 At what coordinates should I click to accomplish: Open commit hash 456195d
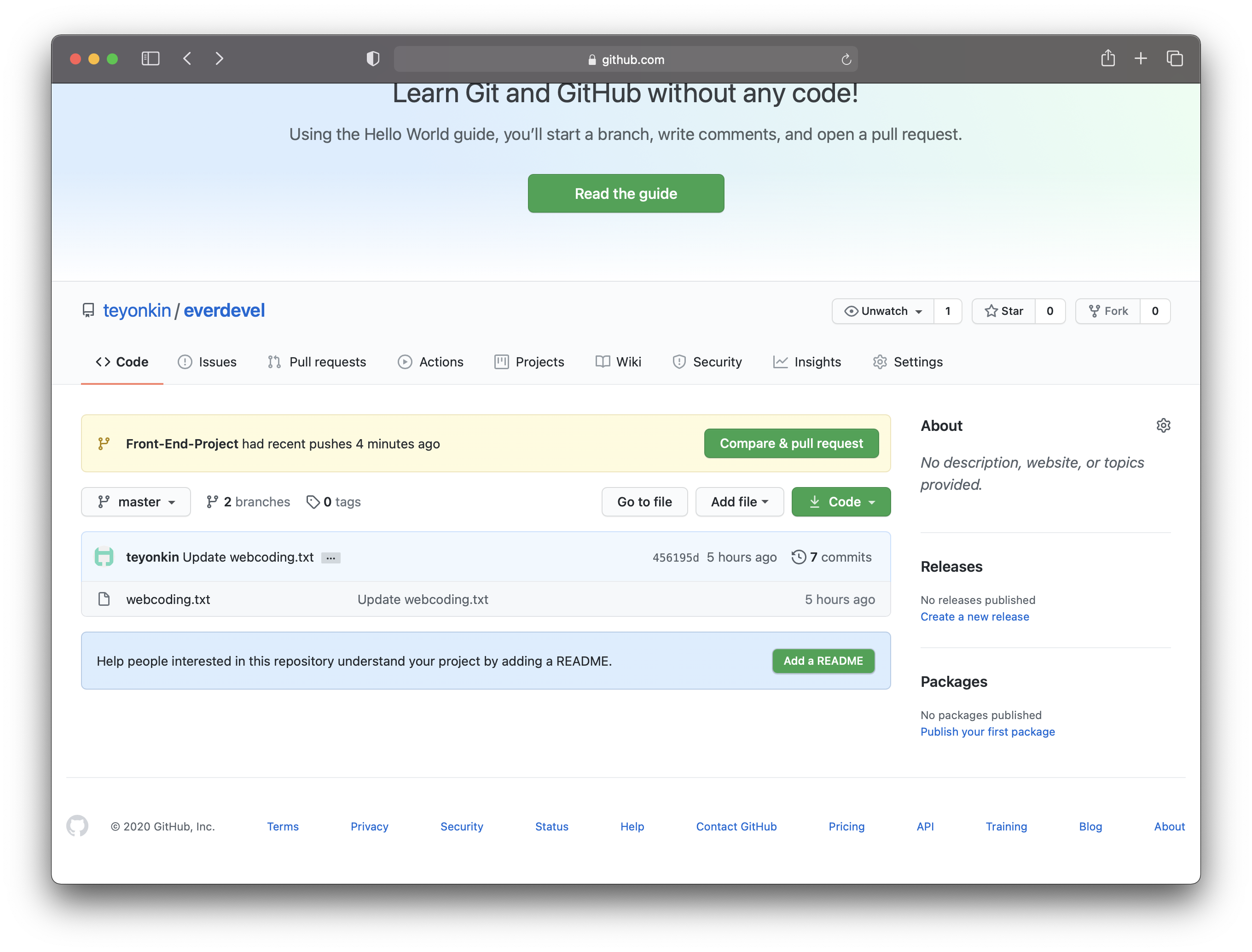tap(675, 557)
